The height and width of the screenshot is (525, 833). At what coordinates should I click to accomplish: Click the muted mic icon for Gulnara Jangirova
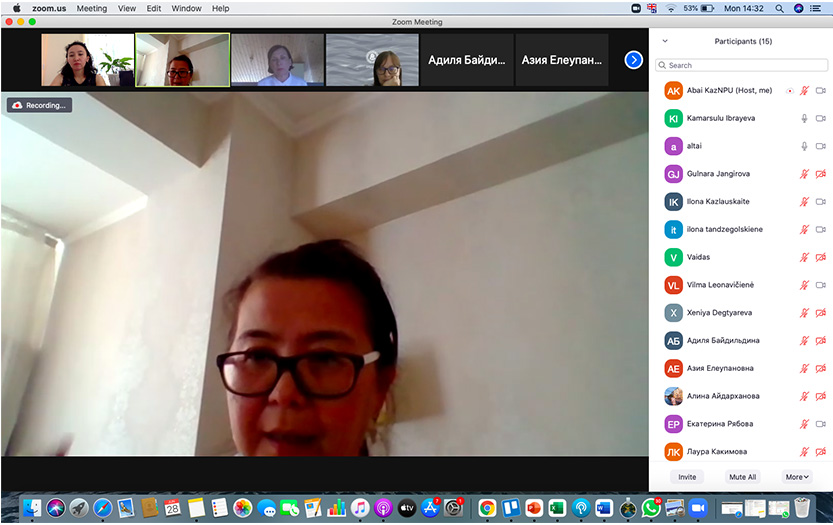[x=804, y=174]
